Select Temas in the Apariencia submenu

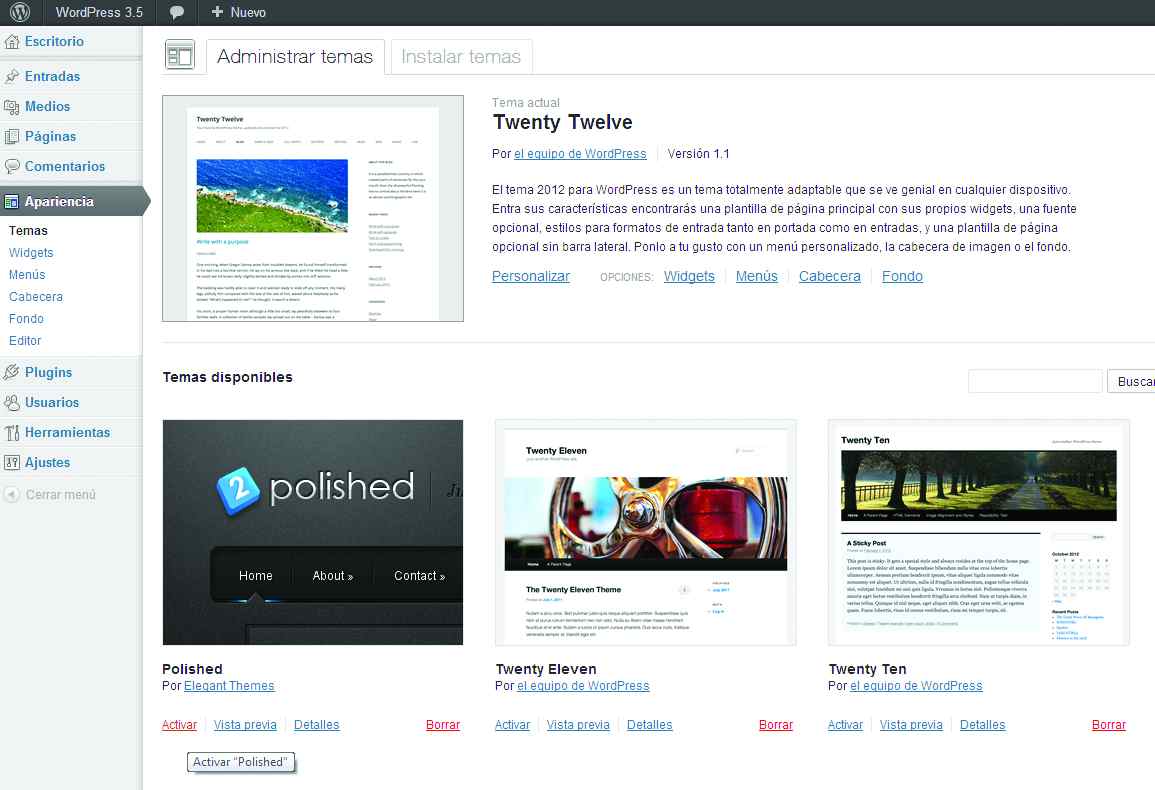click(x=28, y=231)
